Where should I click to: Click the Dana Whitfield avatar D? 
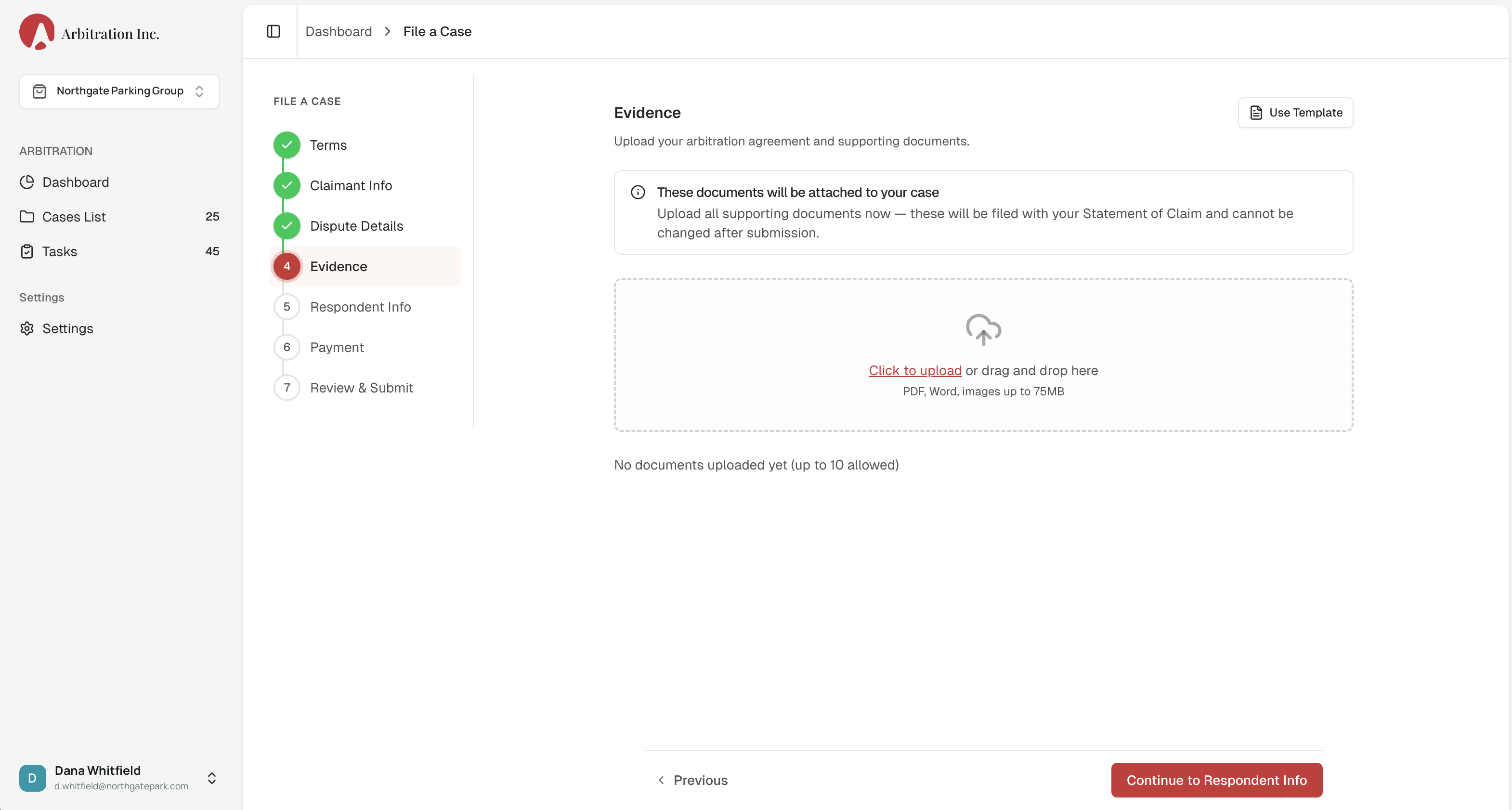coord(32,778)
